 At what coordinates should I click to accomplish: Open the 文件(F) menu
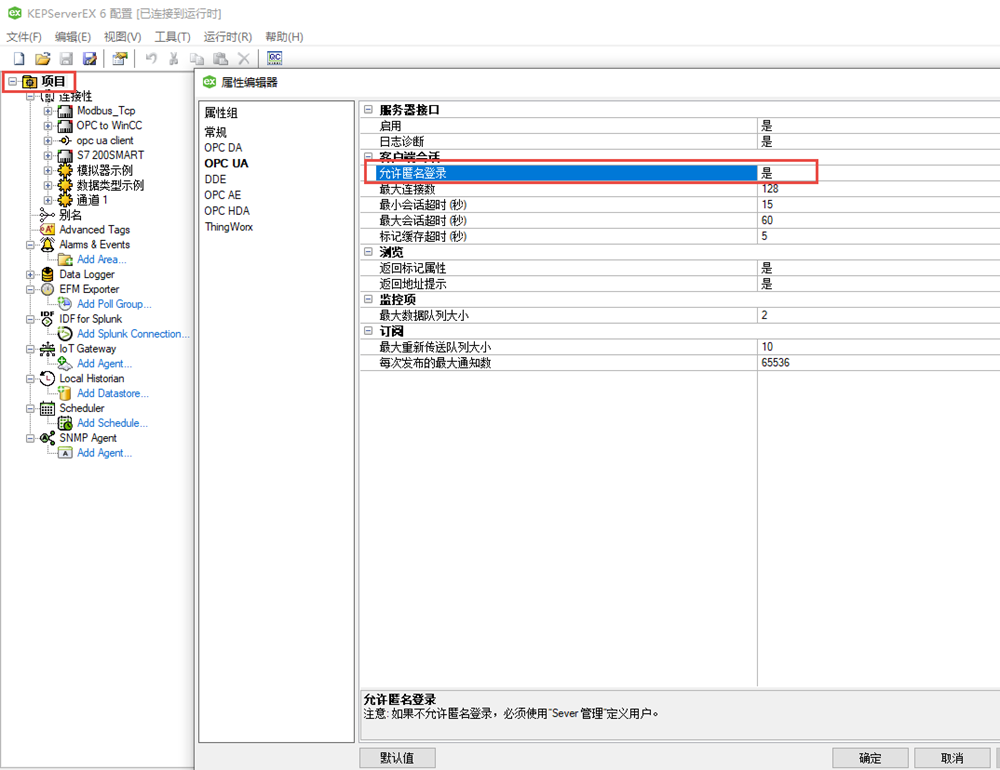[24, 37]
